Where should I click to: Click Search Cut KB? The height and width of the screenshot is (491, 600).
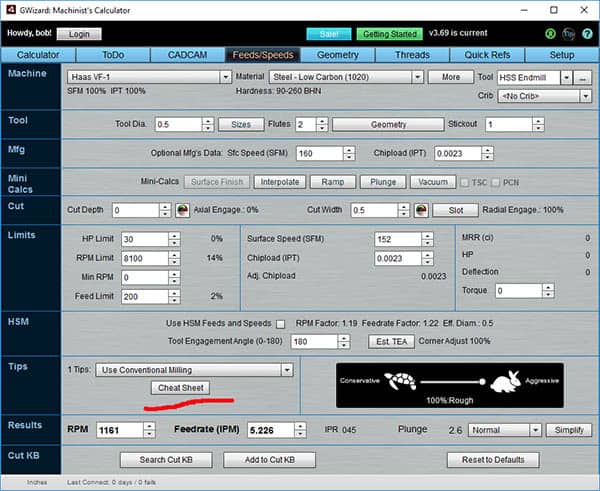point(166,460)
